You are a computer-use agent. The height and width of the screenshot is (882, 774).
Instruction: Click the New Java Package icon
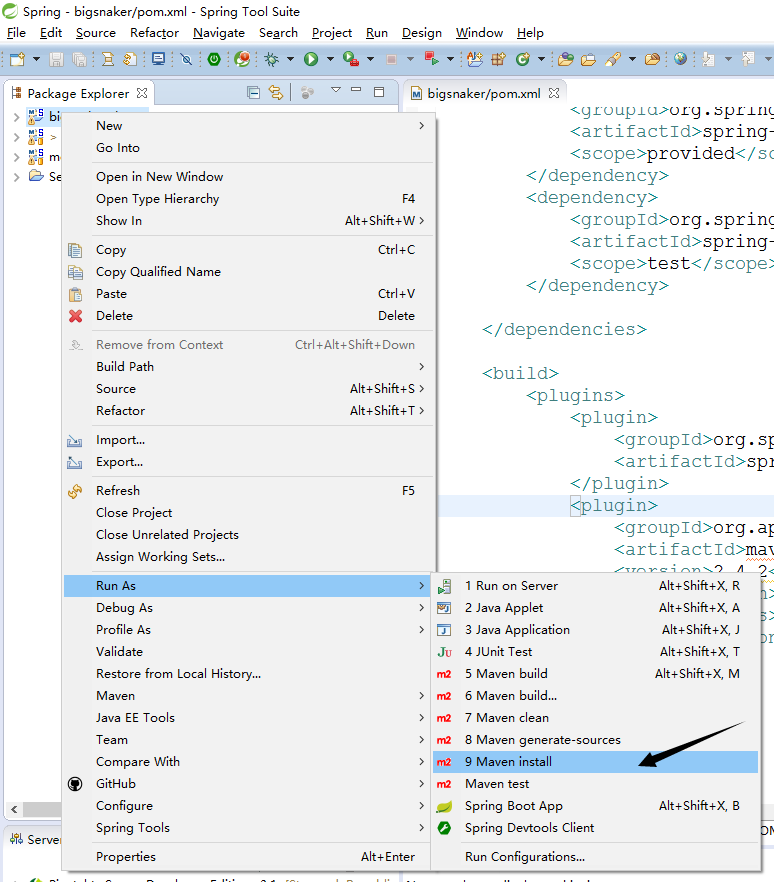(498, 58)
